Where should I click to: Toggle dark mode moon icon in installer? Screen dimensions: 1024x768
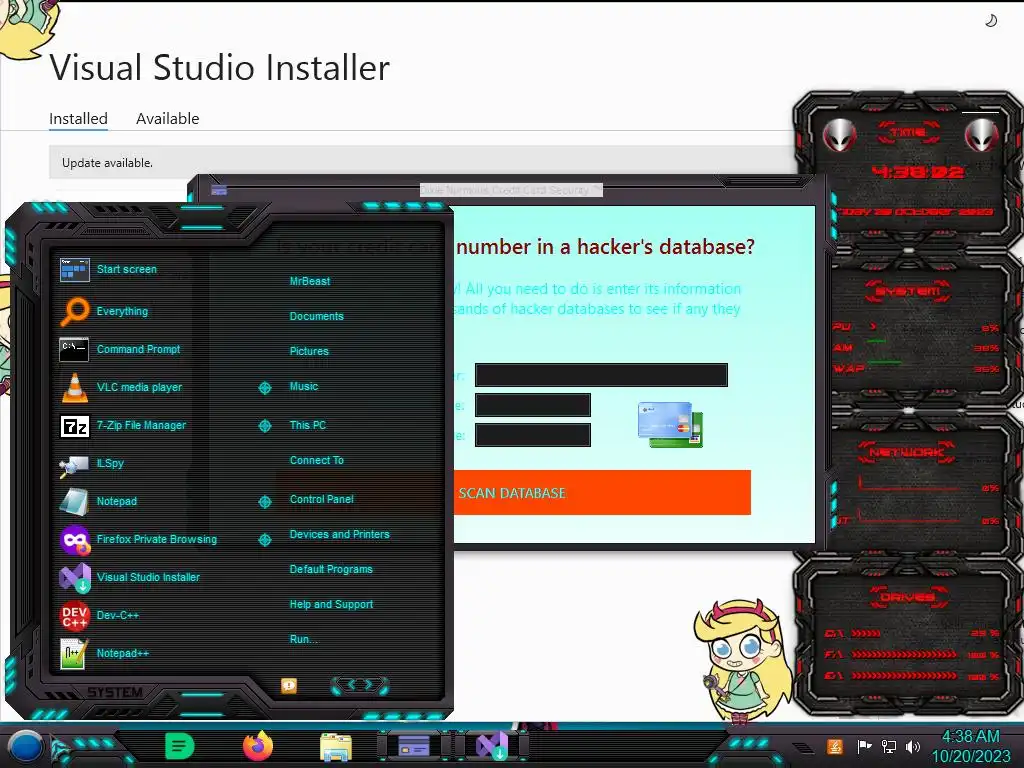[991, 21]
